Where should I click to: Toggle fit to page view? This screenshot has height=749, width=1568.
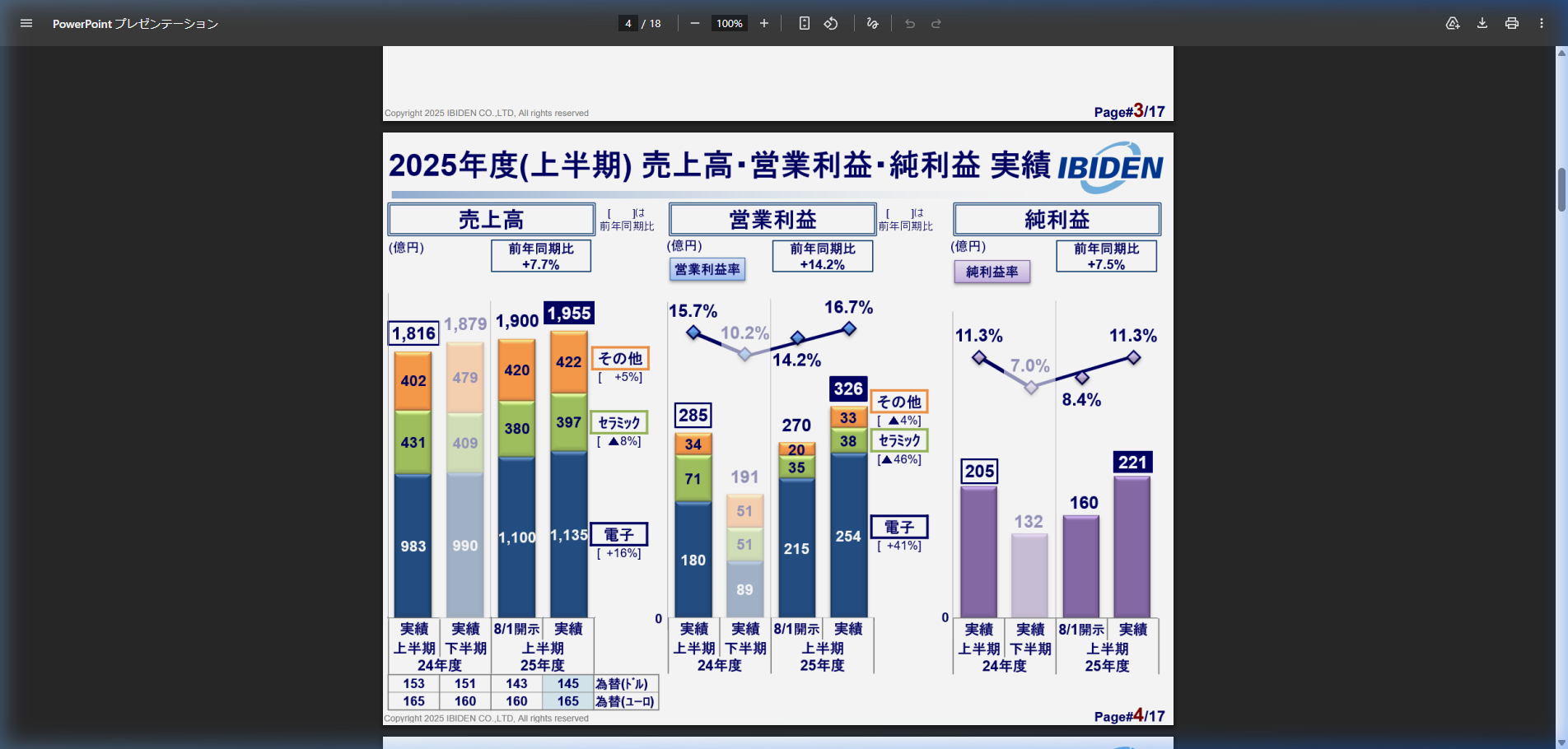[805, 23]
